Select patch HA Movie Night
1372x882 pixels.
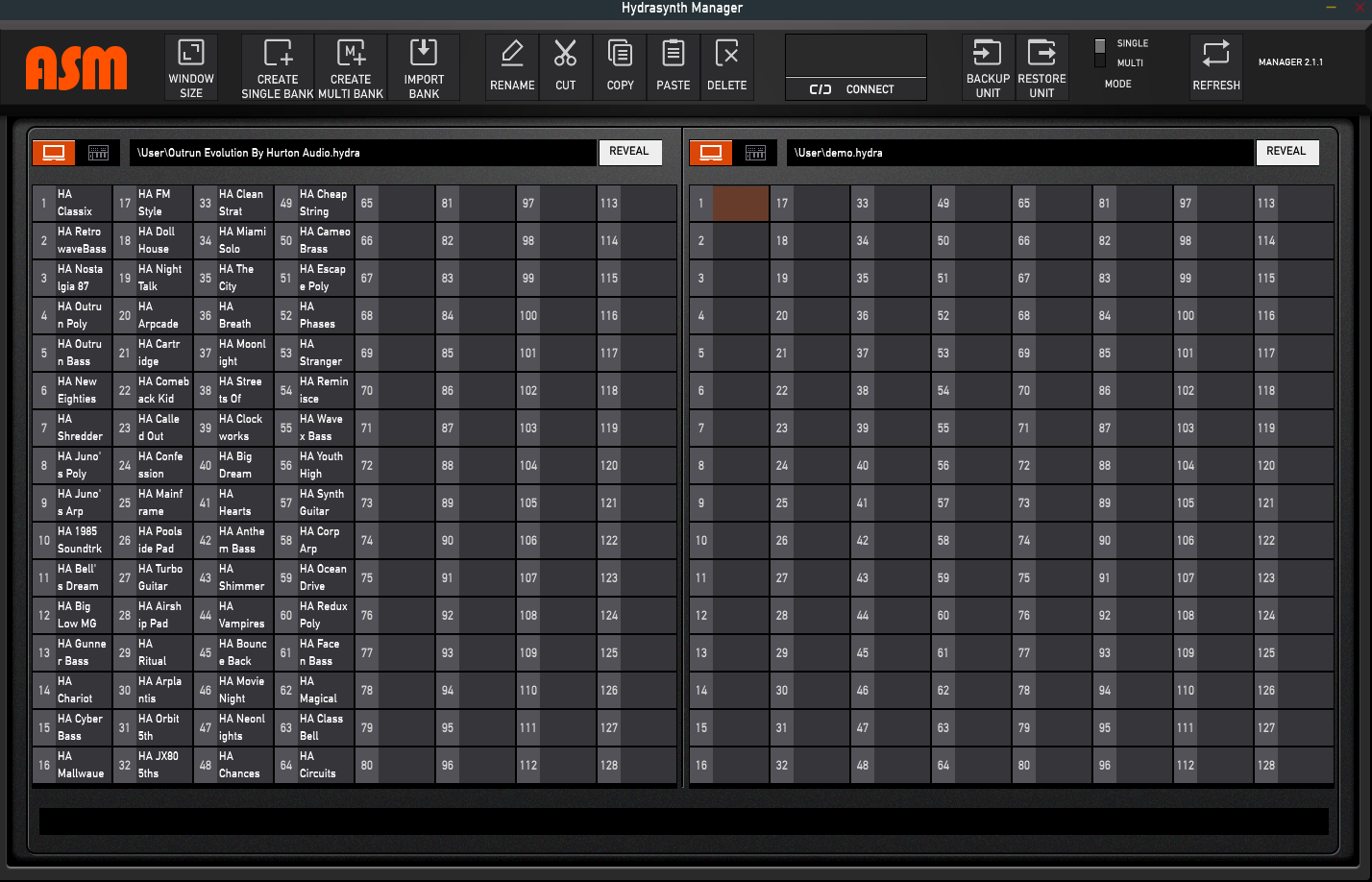(233, 690)
